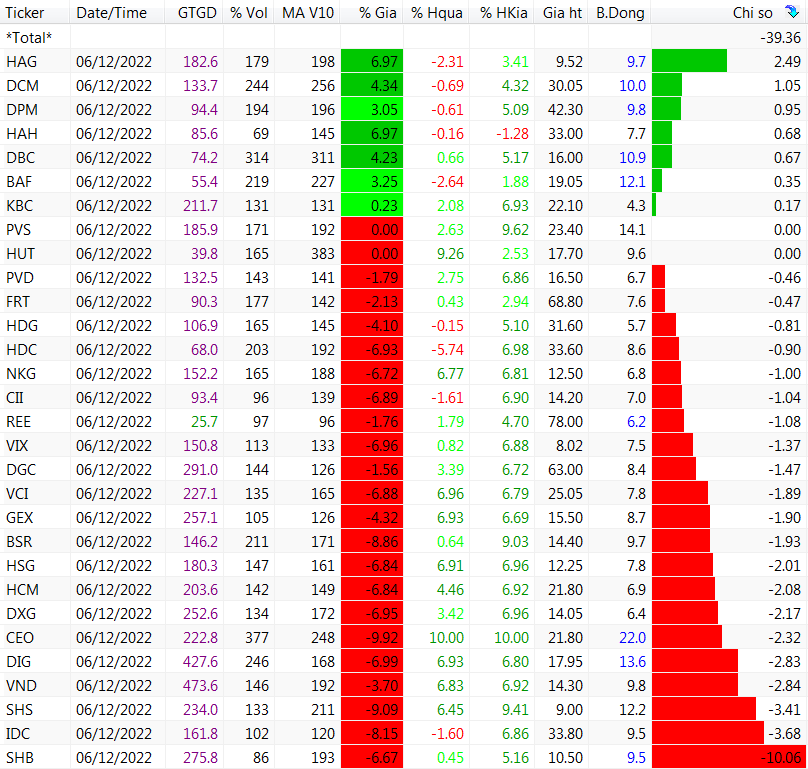Click the sort arrow icon in Chi so header

pos(792,11)
